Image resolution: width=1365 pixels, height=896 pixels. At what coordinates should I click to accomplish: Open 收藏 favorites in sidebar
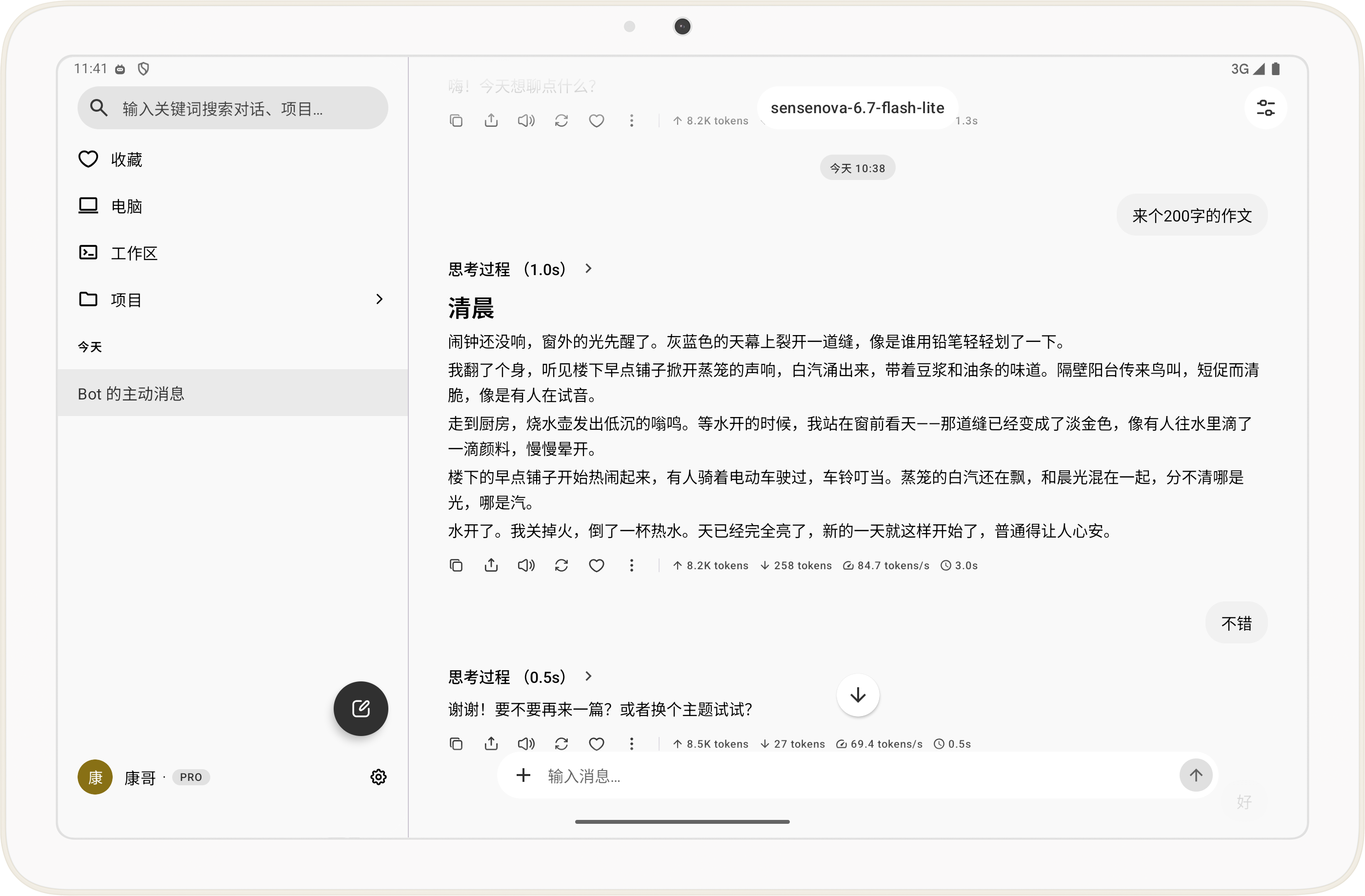[x=232, y=159]
